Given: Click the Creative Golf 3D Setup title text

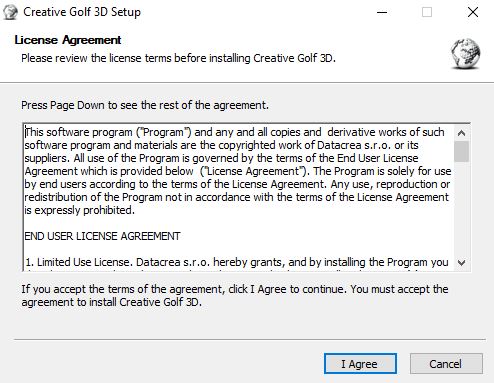Looking at the screenshot, I should (82, 12).
